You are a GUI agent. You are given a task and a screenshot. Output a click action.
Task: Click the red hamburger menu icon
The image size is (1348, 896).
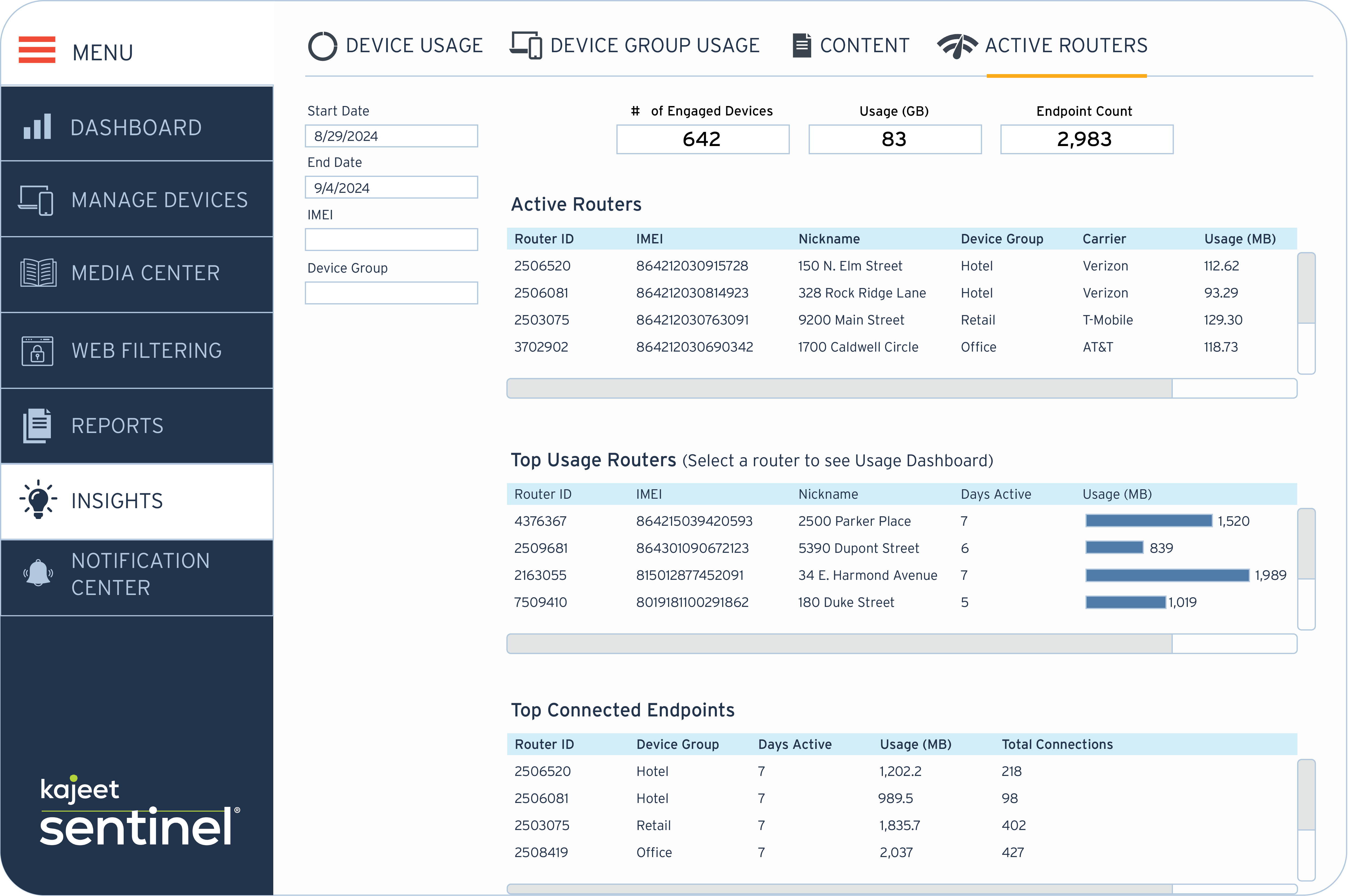pyautogui.click(x=37, y=50)
